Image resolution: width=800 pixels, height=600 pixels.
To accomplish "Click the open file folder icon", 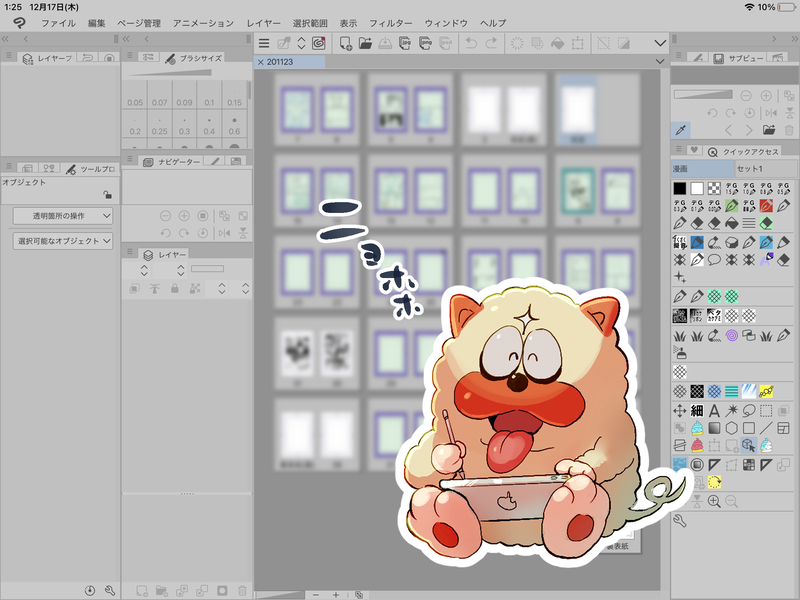I will pyautogui.click(x=366, y=43).
